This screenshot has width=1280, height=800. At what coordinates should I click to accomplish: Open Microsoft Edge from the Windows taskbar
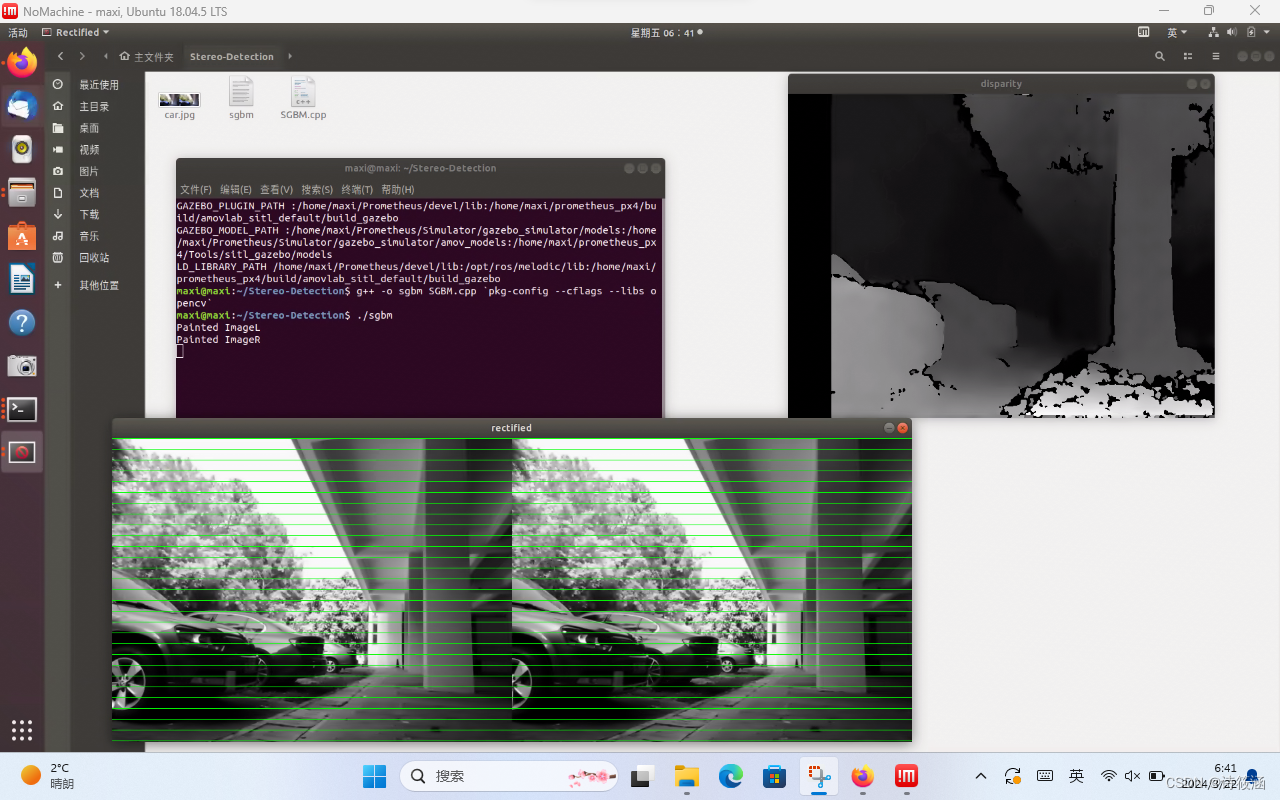click(x=731, y=776)
